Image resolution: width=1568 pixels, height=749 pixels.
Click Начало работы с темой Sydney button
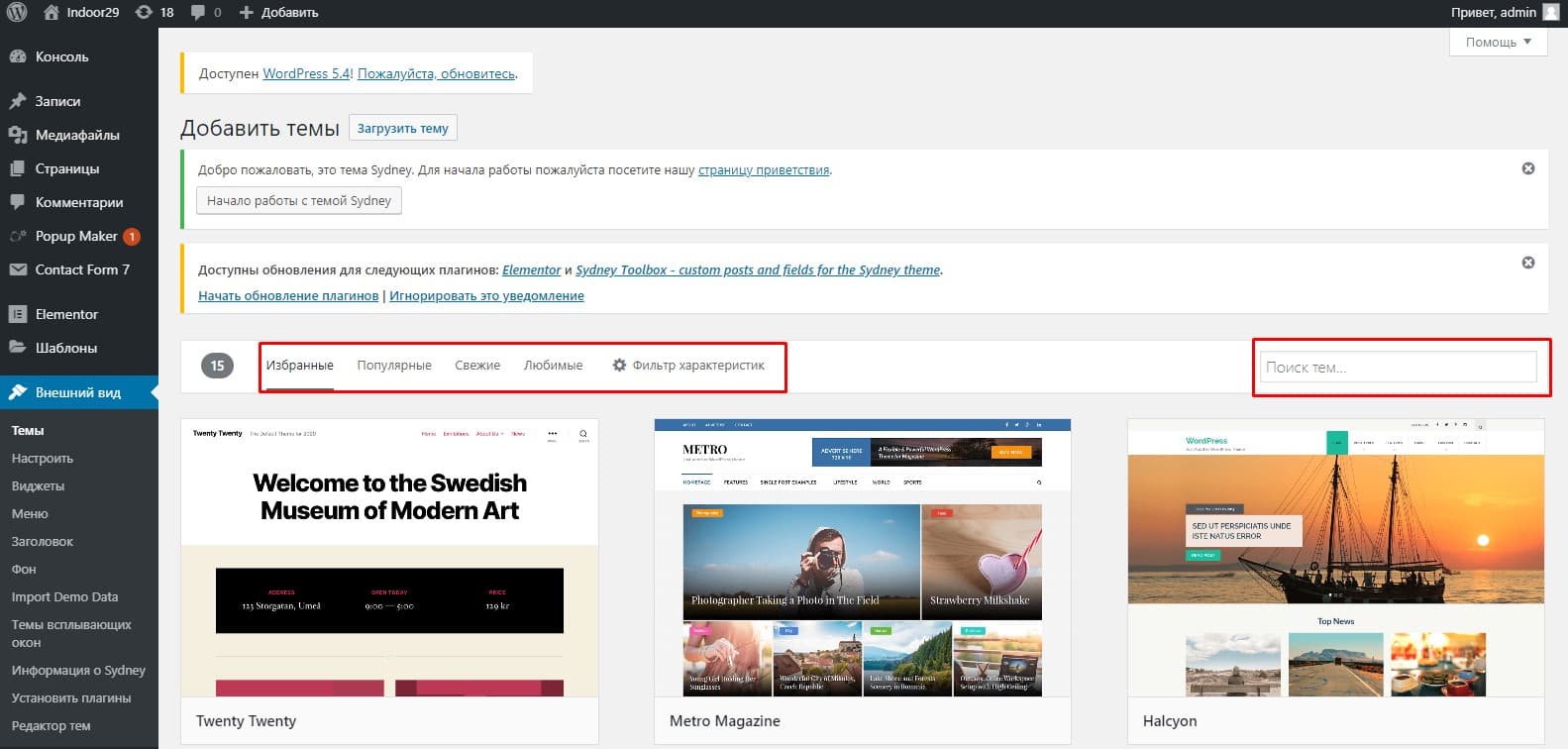coord(299,200)
